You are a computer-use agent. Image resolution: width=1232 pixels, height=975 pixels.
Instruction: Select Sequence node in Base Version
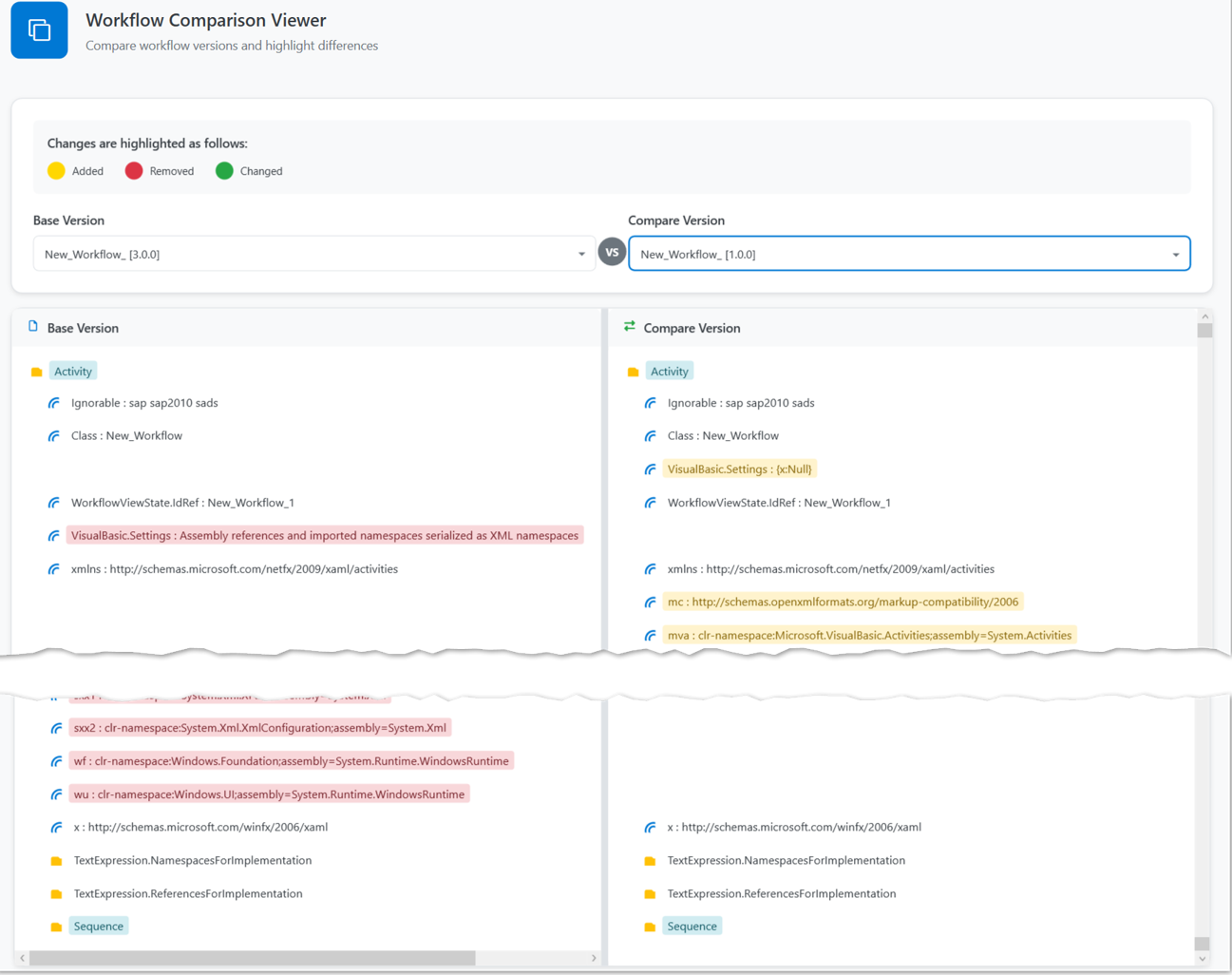point(99,927)
